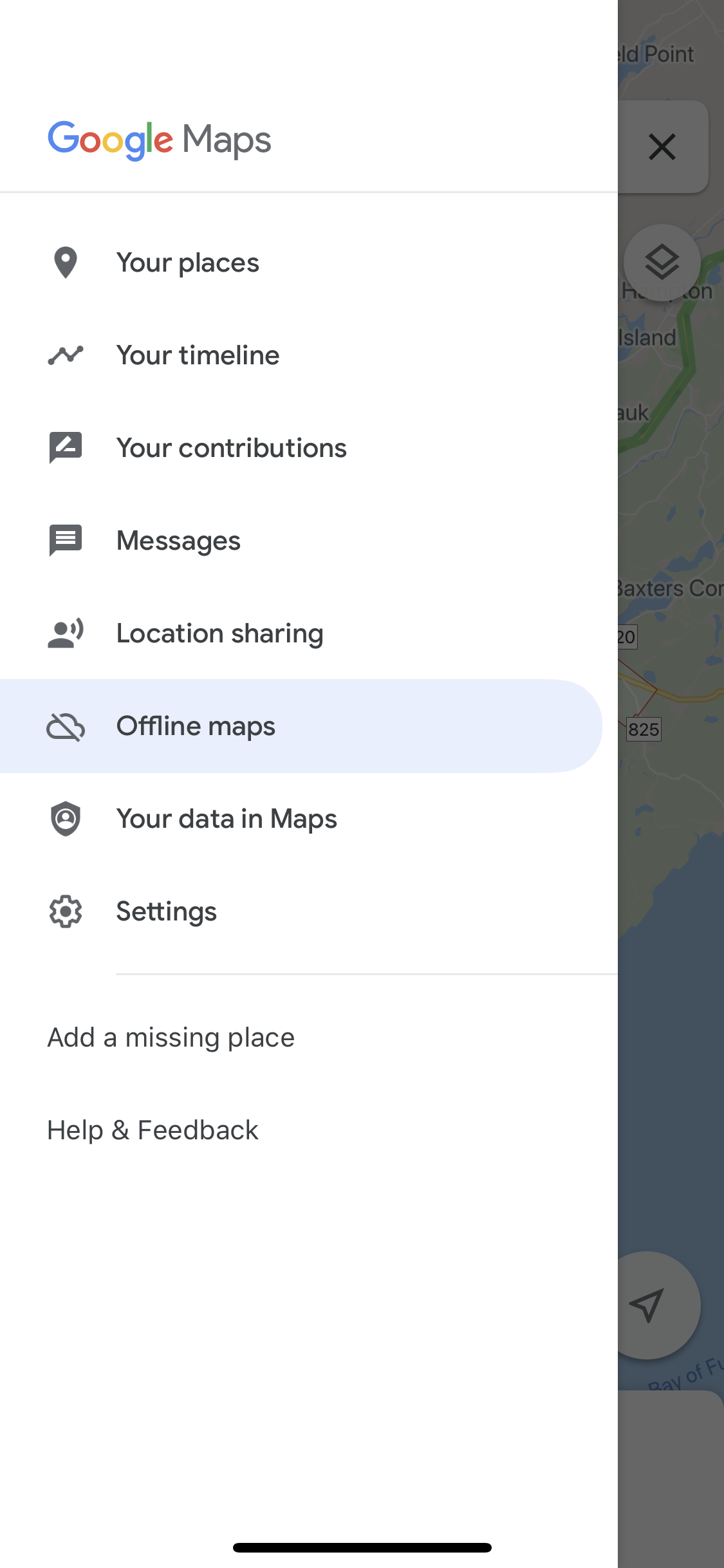Tap the Messages speech bubble icon
Screen dimensions: 724x1568
[x=65, y=540]
